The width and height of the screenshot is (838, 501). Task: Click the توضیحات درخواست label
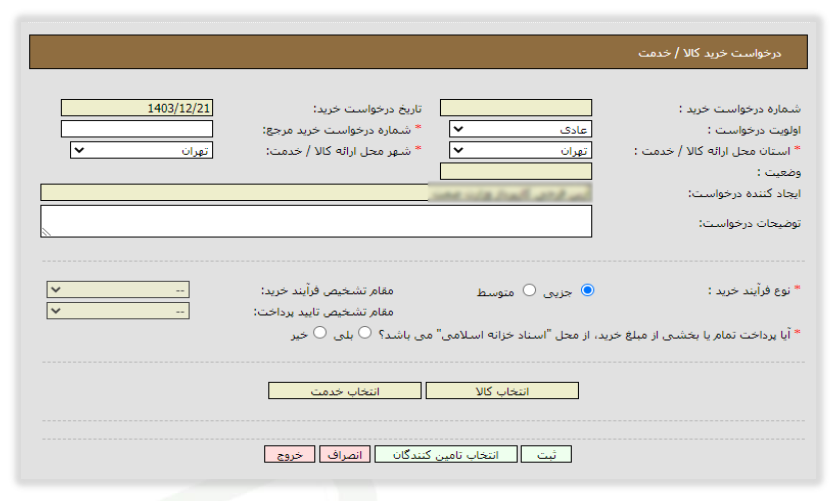click(749, 223)
